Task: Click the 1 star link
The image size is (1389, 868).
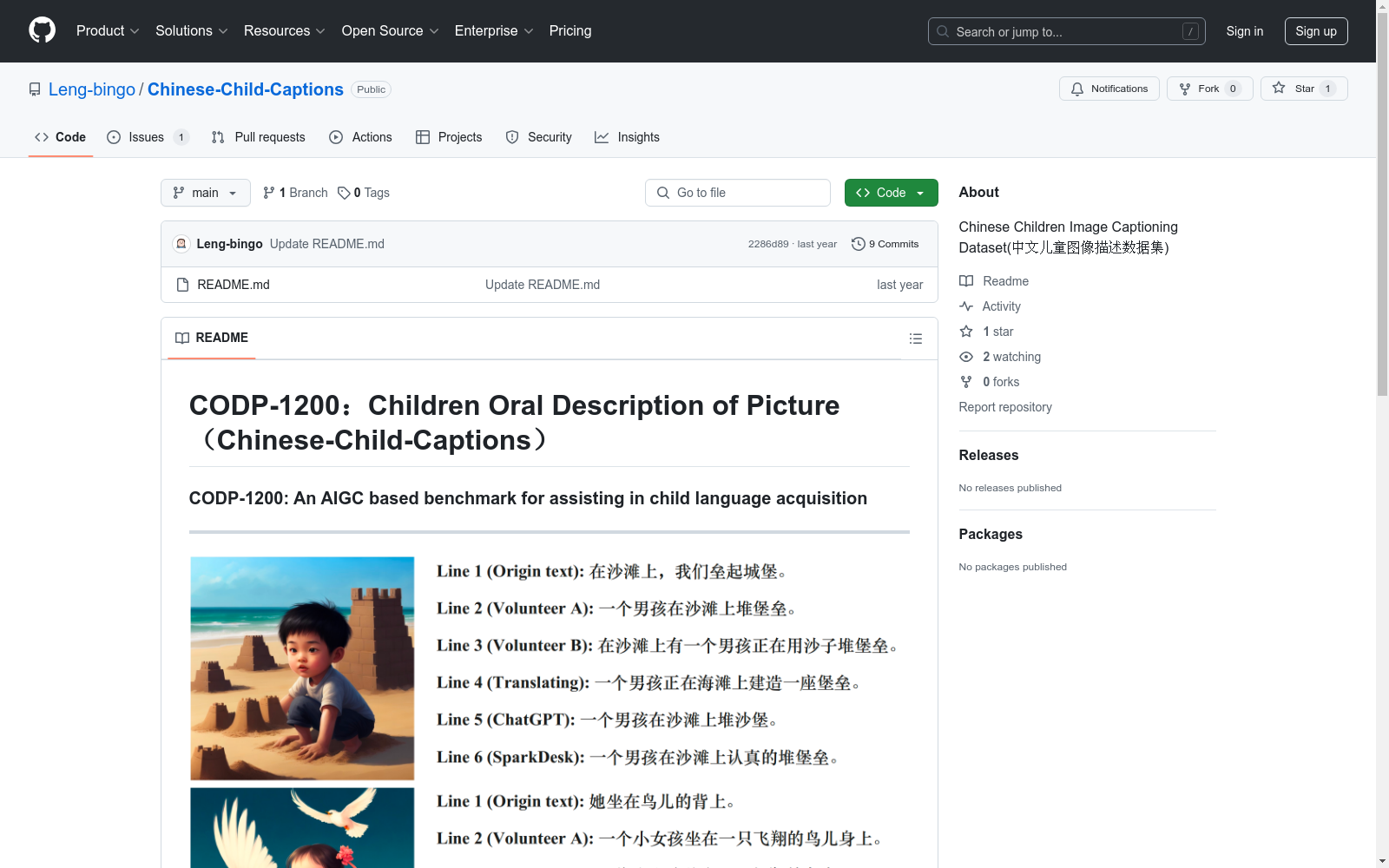Action: coord(986,332)
